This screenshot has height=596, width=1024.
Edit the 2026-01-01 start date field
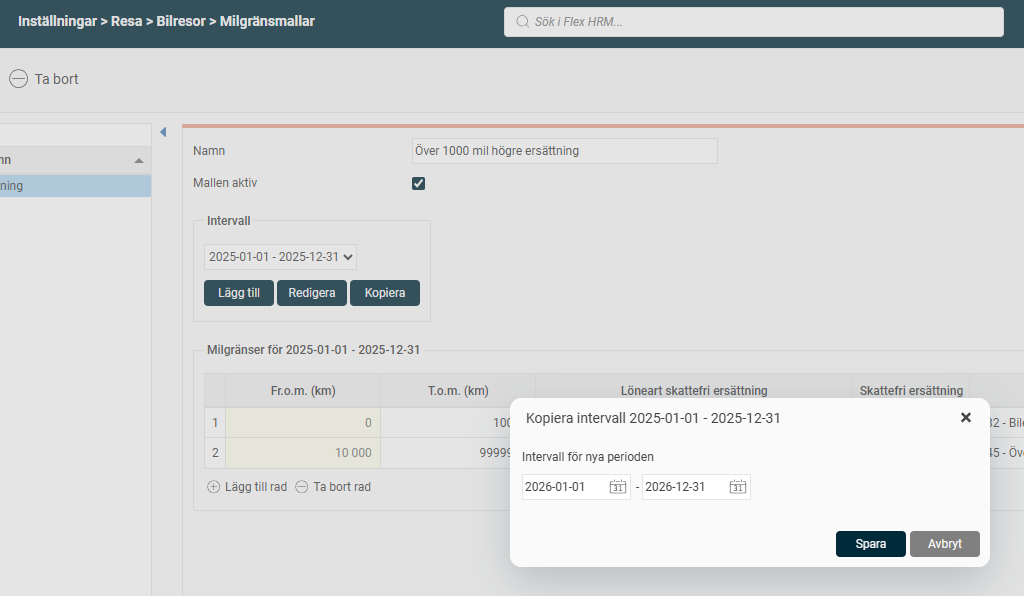[x=564, y=487]
